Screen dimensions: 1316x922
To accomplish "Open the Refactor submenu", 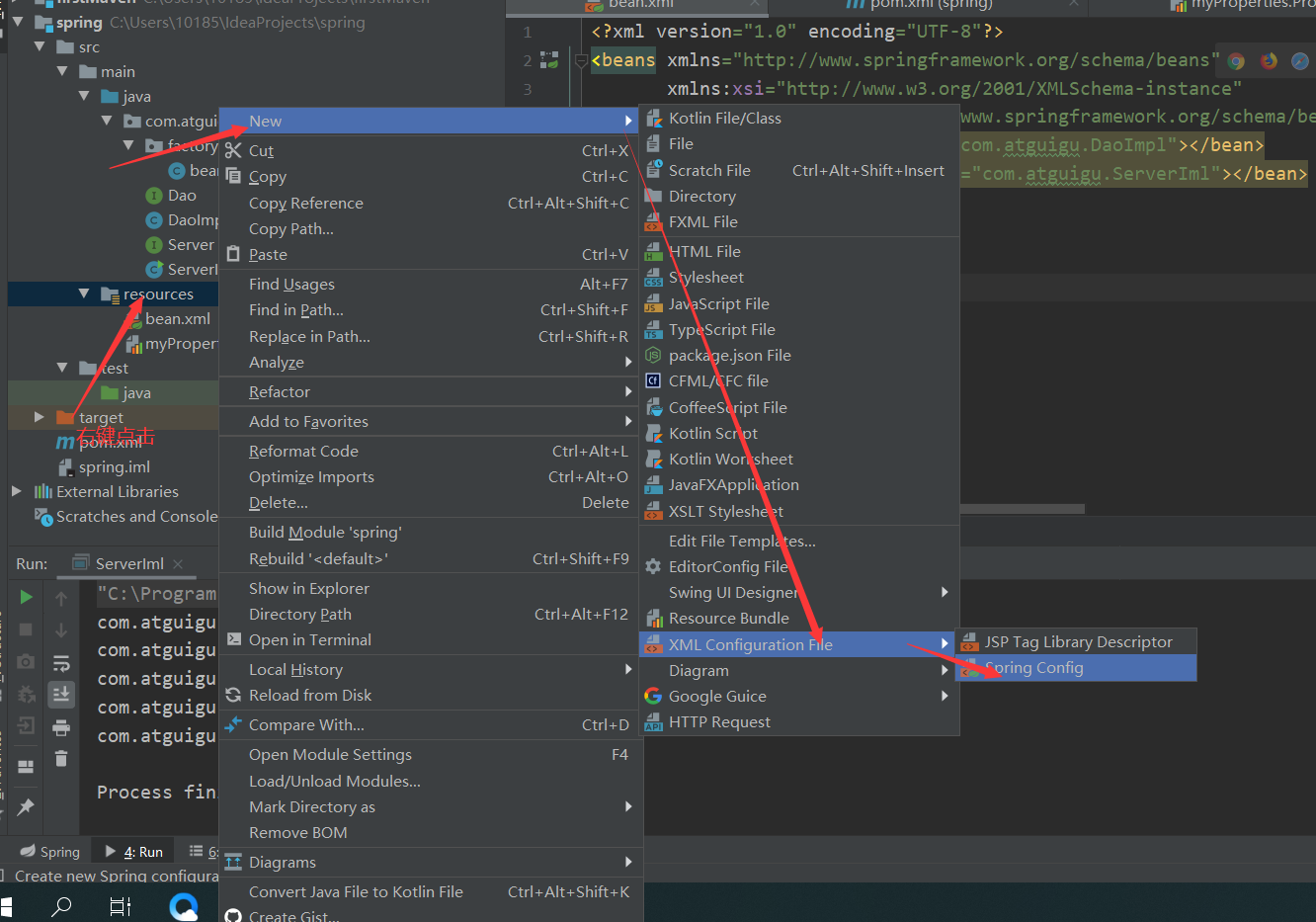I will (x=280, y=392).
